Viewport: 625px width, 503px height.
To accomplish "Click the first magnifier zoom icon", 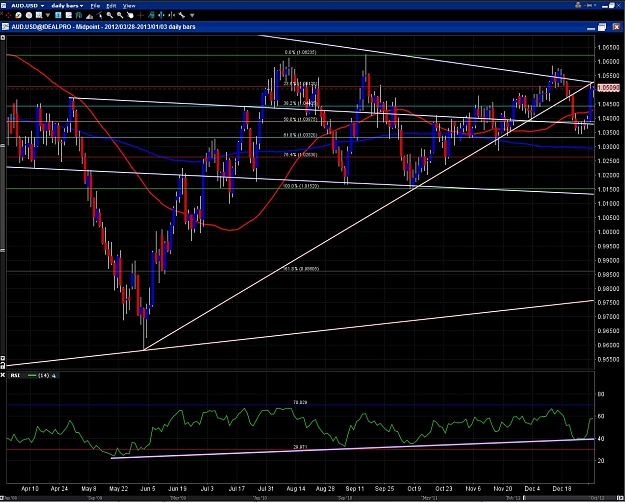I will [110, 15].
